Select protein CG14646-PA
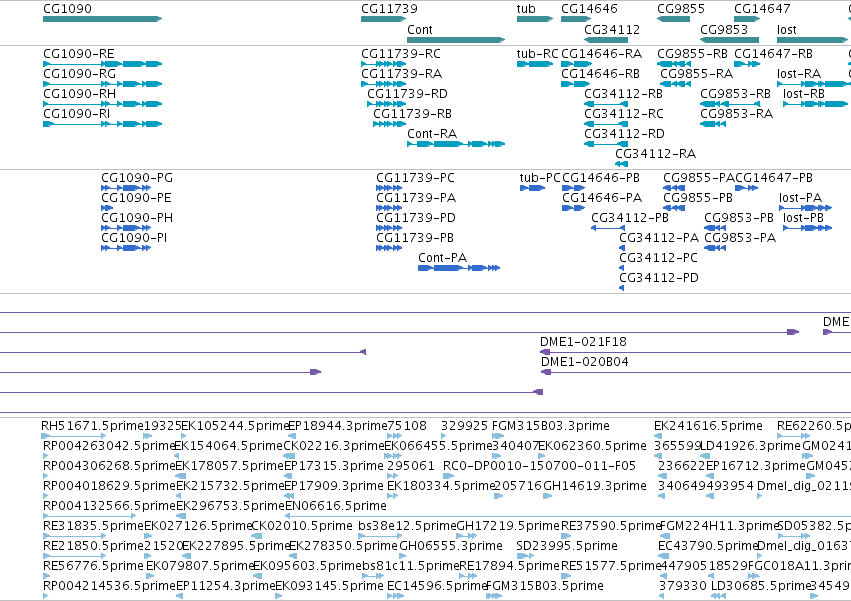The image size is (851, 601). 574,208
